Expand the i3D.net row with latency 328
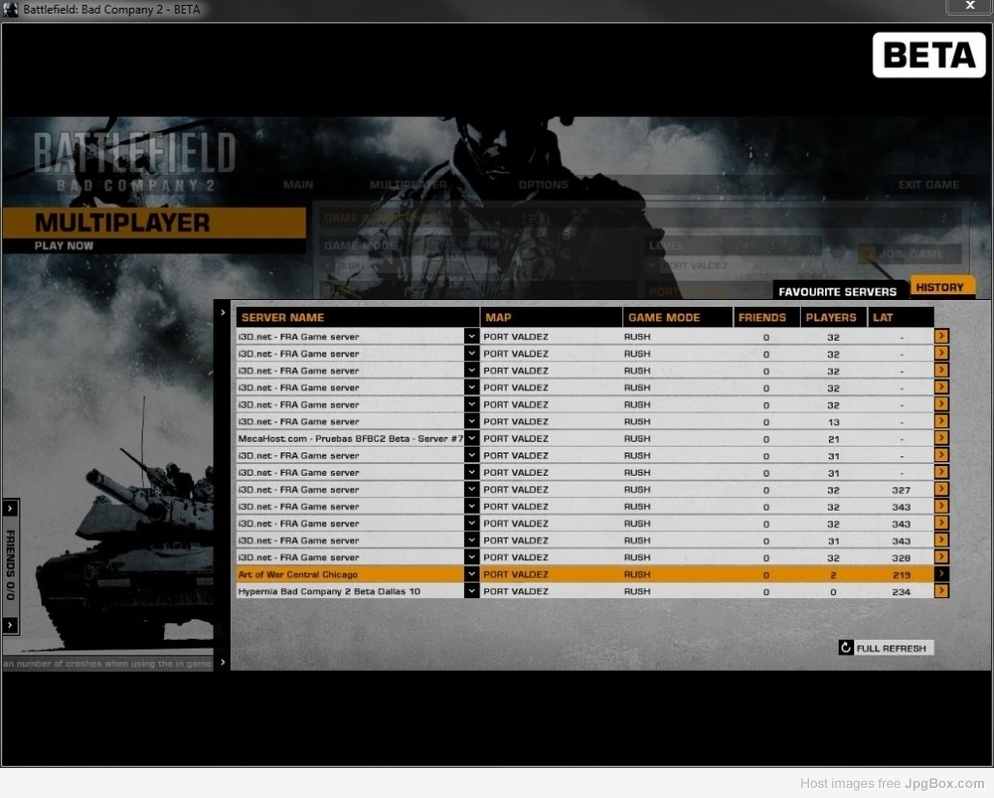Screen dimensions: 994x798 (471, 557)
